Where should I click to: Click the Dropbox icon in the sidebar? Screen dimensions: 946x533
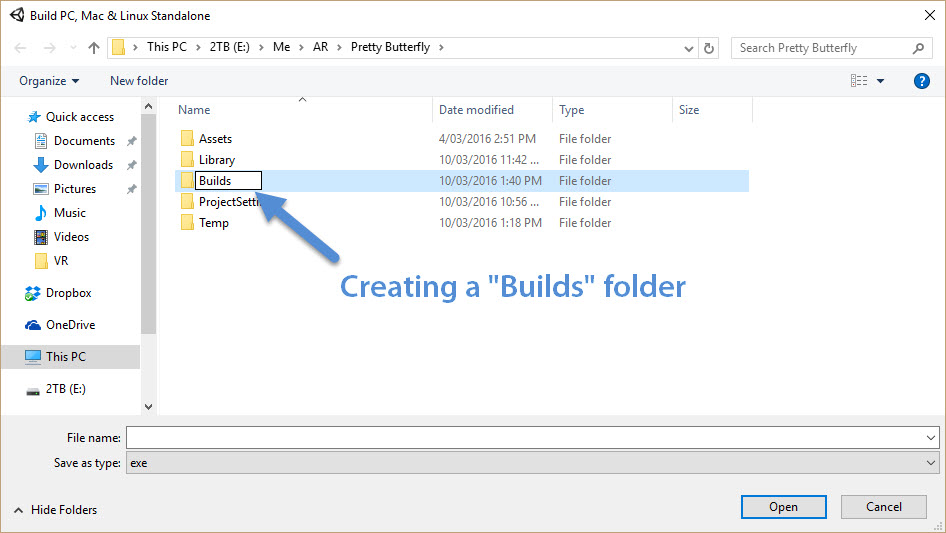(x=33, y=293)
